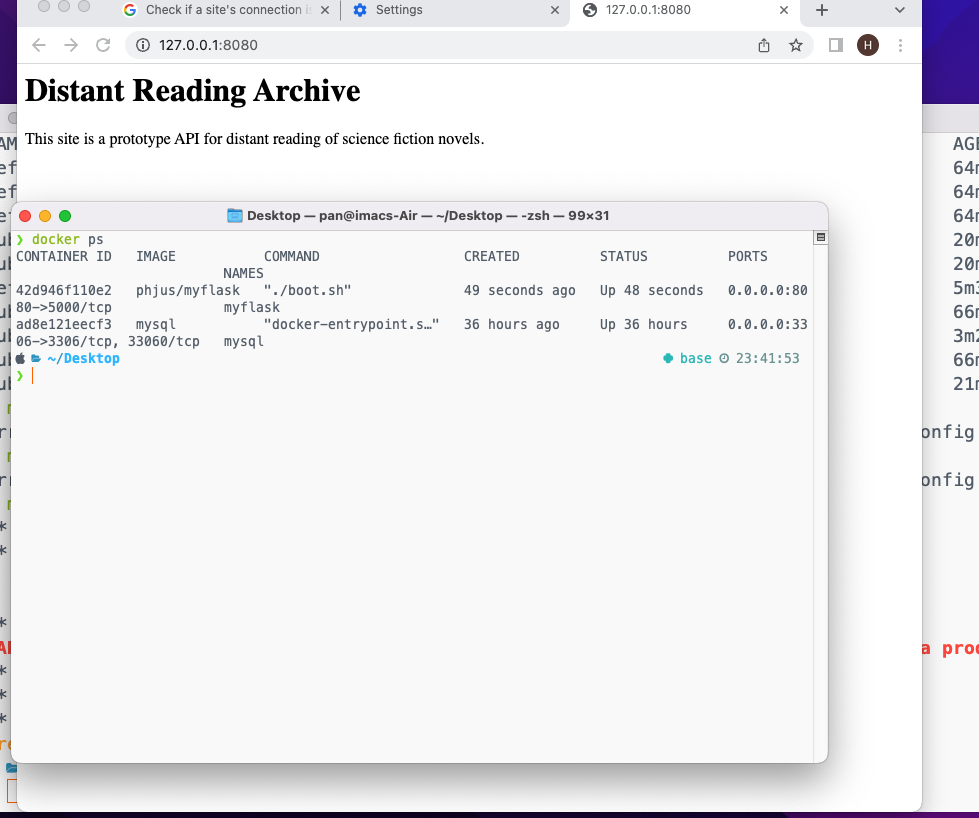Click the '~/Desktop' prompt path

(84, 358)
